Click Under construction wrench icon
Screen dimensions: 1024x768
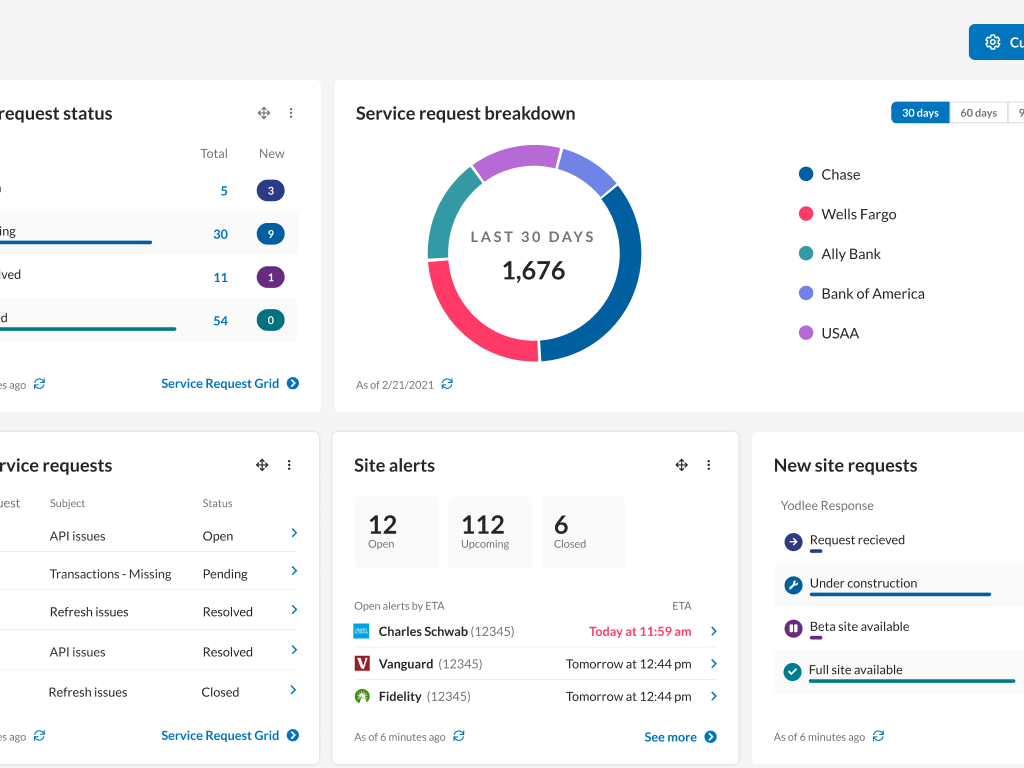(793, 585)
